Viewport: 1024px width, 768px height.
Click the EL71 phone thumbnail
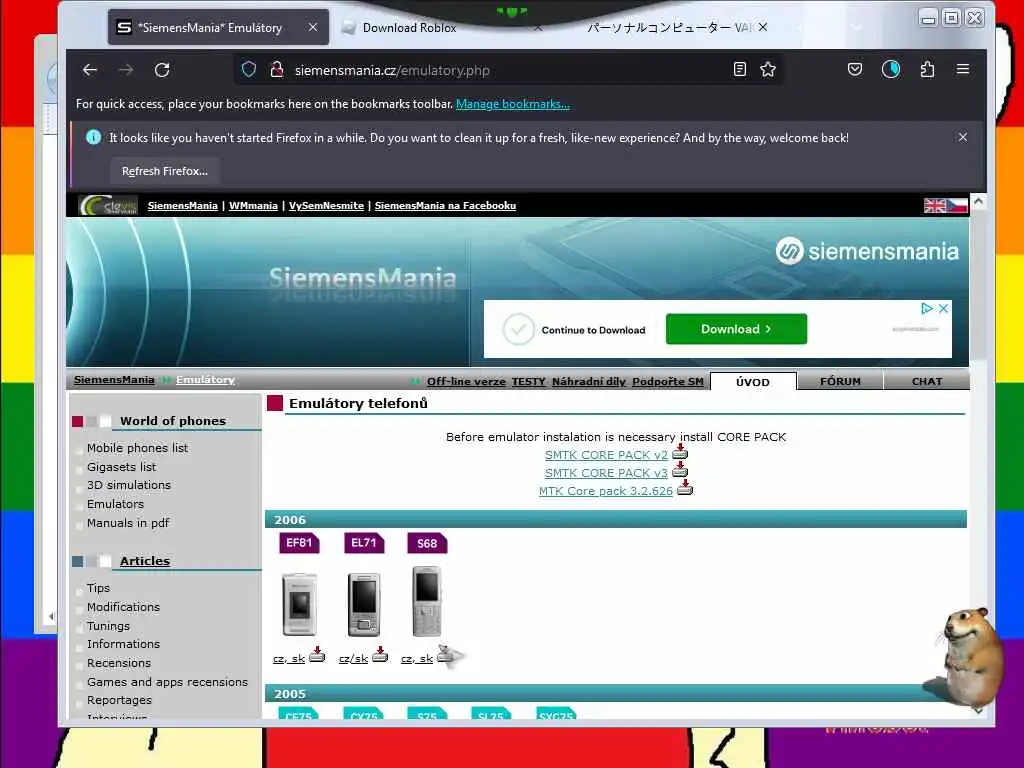click(x=364, y=604)
